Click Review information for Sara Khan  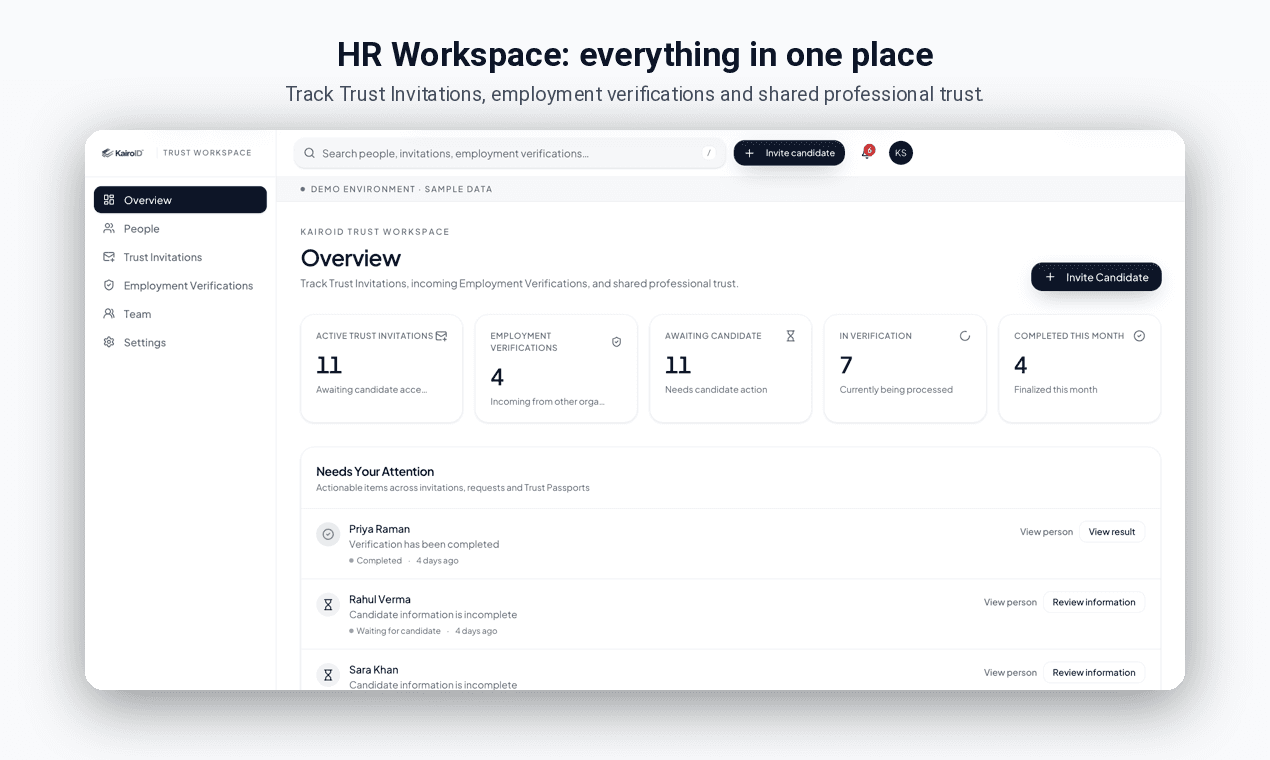1094,672
